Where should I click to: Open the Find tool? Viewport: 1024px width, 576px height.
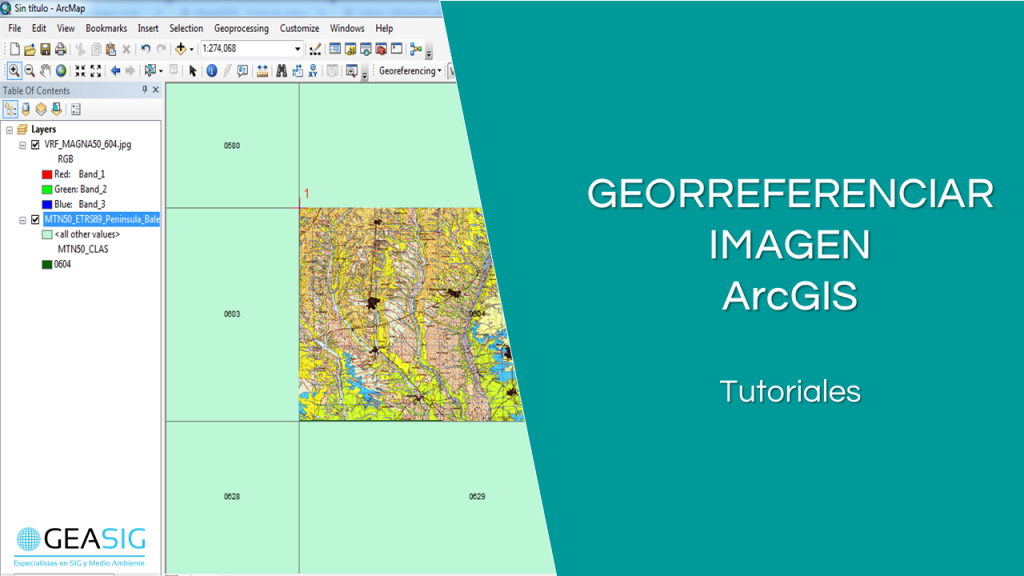[280, 70]
